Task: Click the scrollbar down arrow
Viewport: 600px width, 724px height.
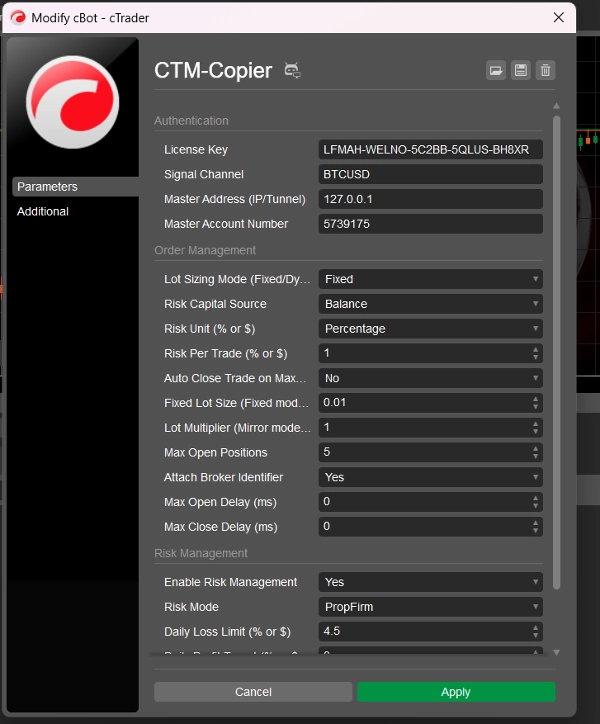Action: tap(557, 652)
